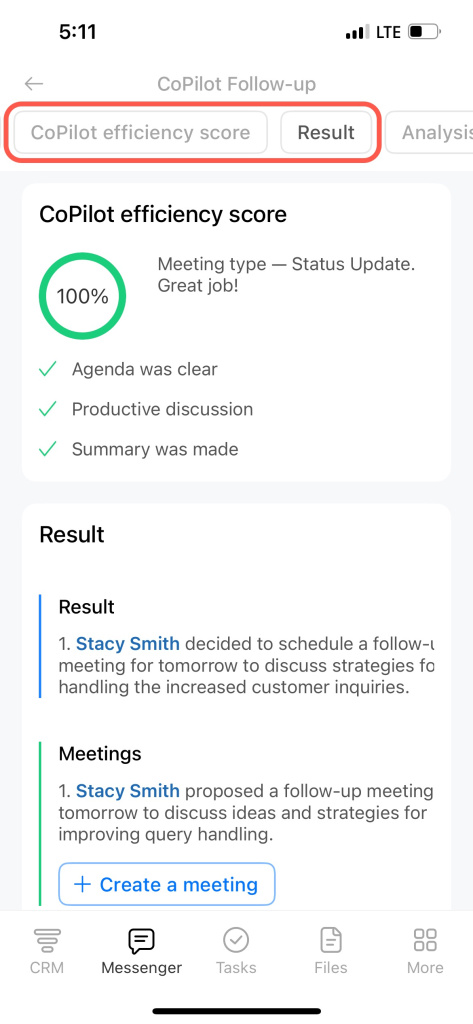This screenshot has width=473, height=1024.
Task: Open the Files document icon
Action: pos(331,941)
